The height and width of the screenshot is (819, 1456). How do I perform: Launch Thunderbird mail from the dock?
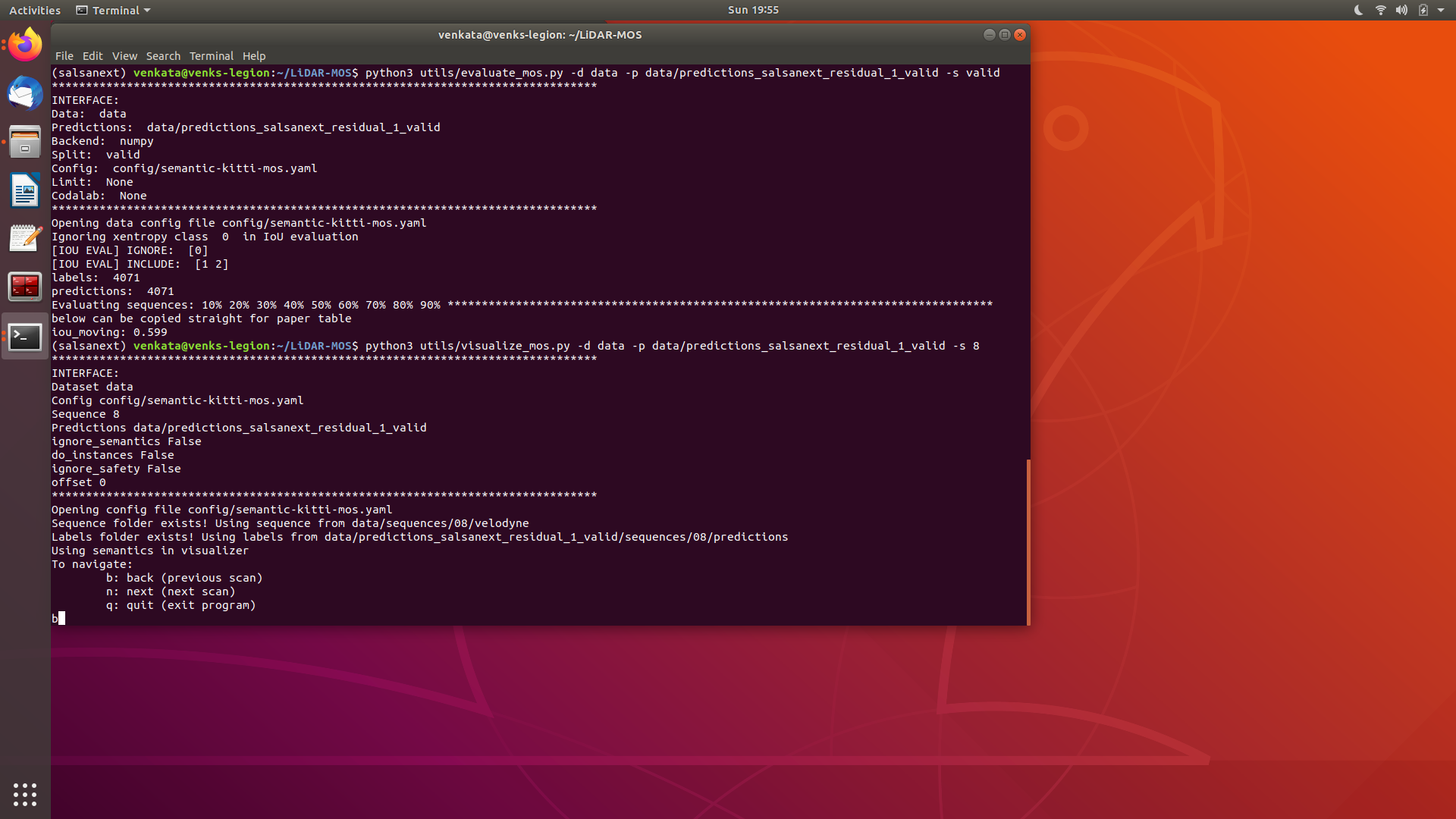25,93
